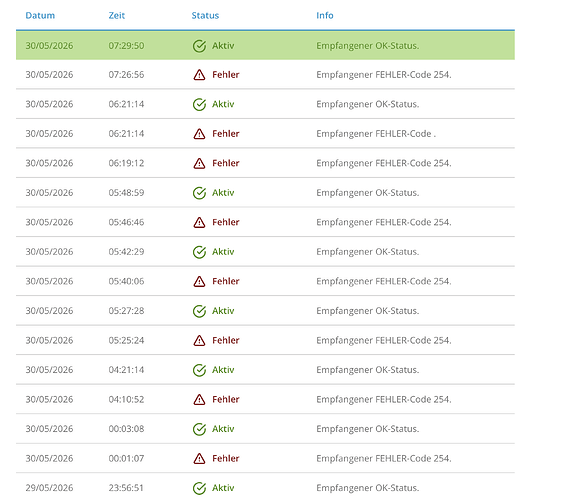Click the Zeit column header

click(117, 15)
